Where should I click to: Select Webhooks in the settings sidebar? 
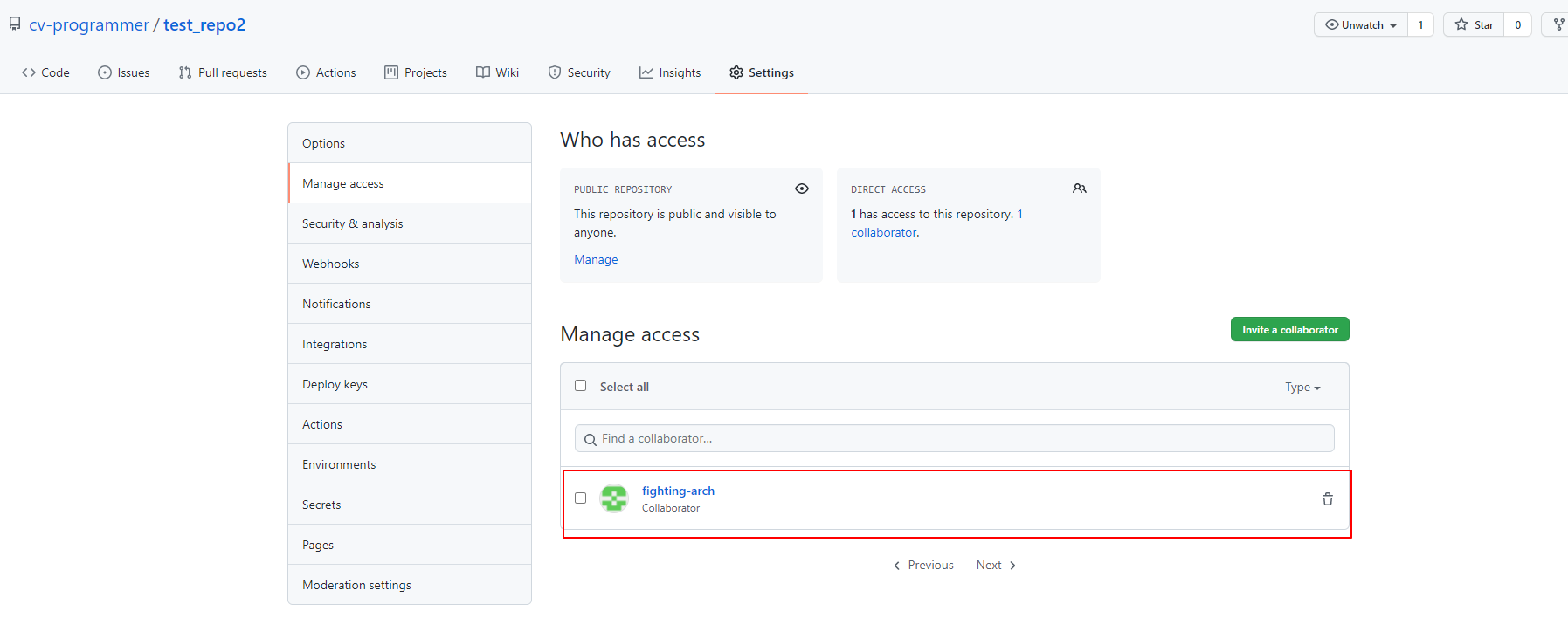pos(330,264)
